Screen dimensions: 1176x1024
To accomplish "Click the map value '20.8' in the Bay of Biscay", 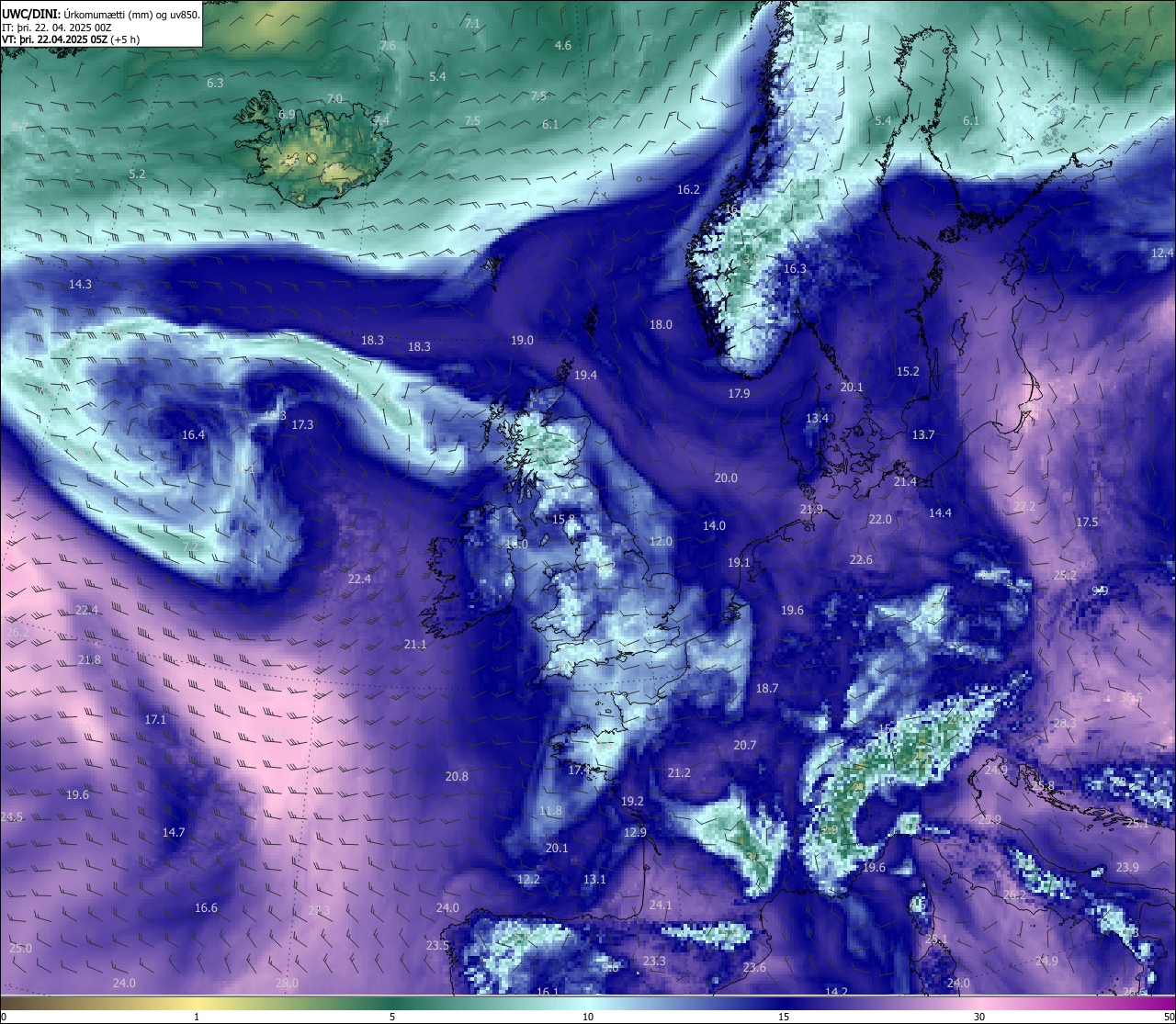I will click(457, 777).
